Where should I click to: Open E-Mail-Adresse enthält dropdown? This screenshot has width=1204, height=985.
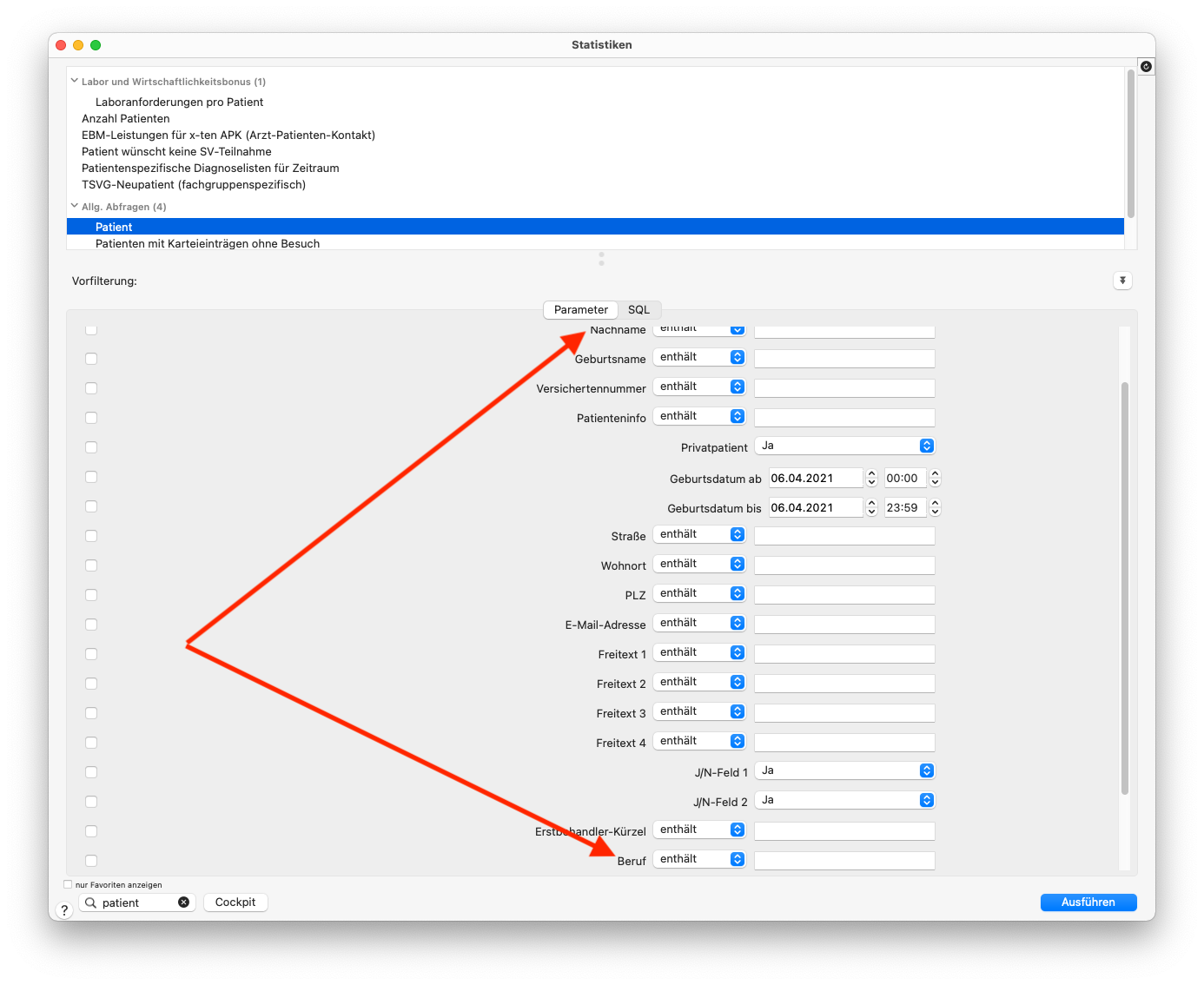click(x=699, y=623)
